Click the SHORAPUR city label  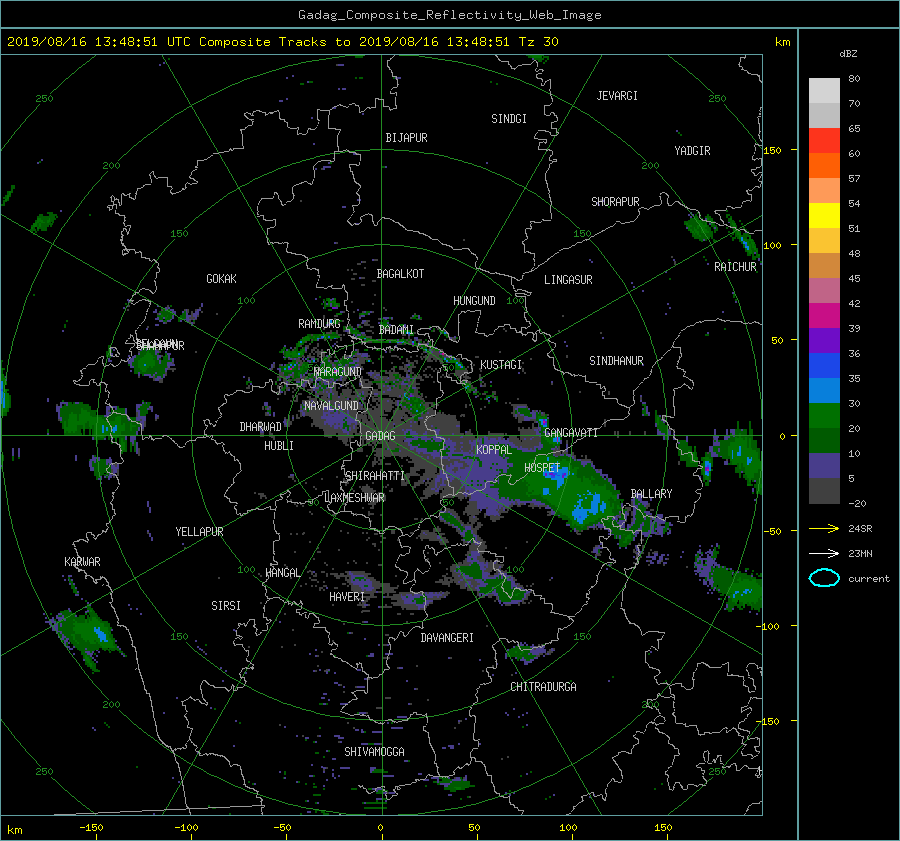[x=615, y=202]
